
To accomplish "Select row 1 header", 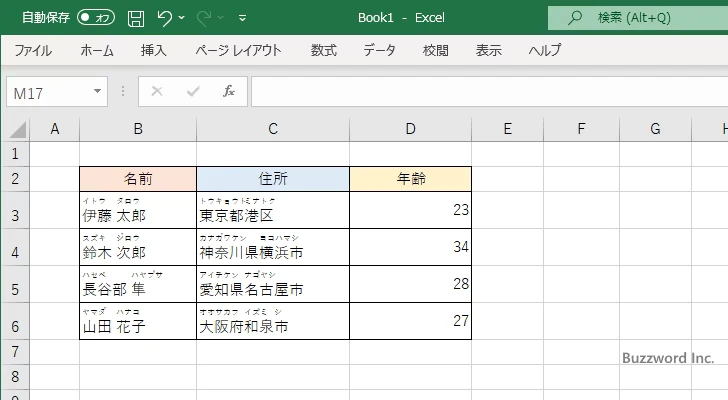I will 15,154.
